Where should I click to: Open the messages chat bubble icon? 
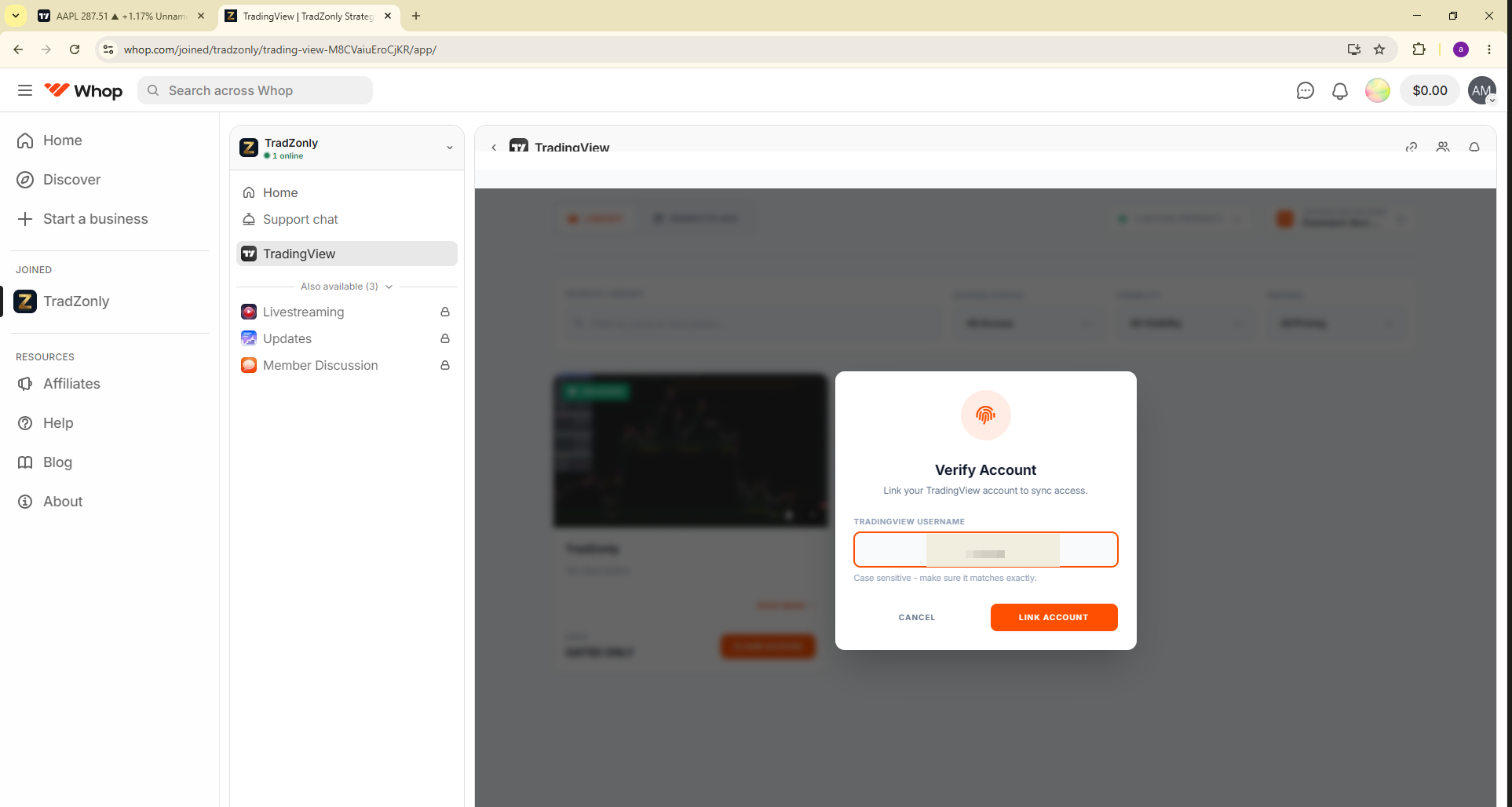tap(1305, 91)
